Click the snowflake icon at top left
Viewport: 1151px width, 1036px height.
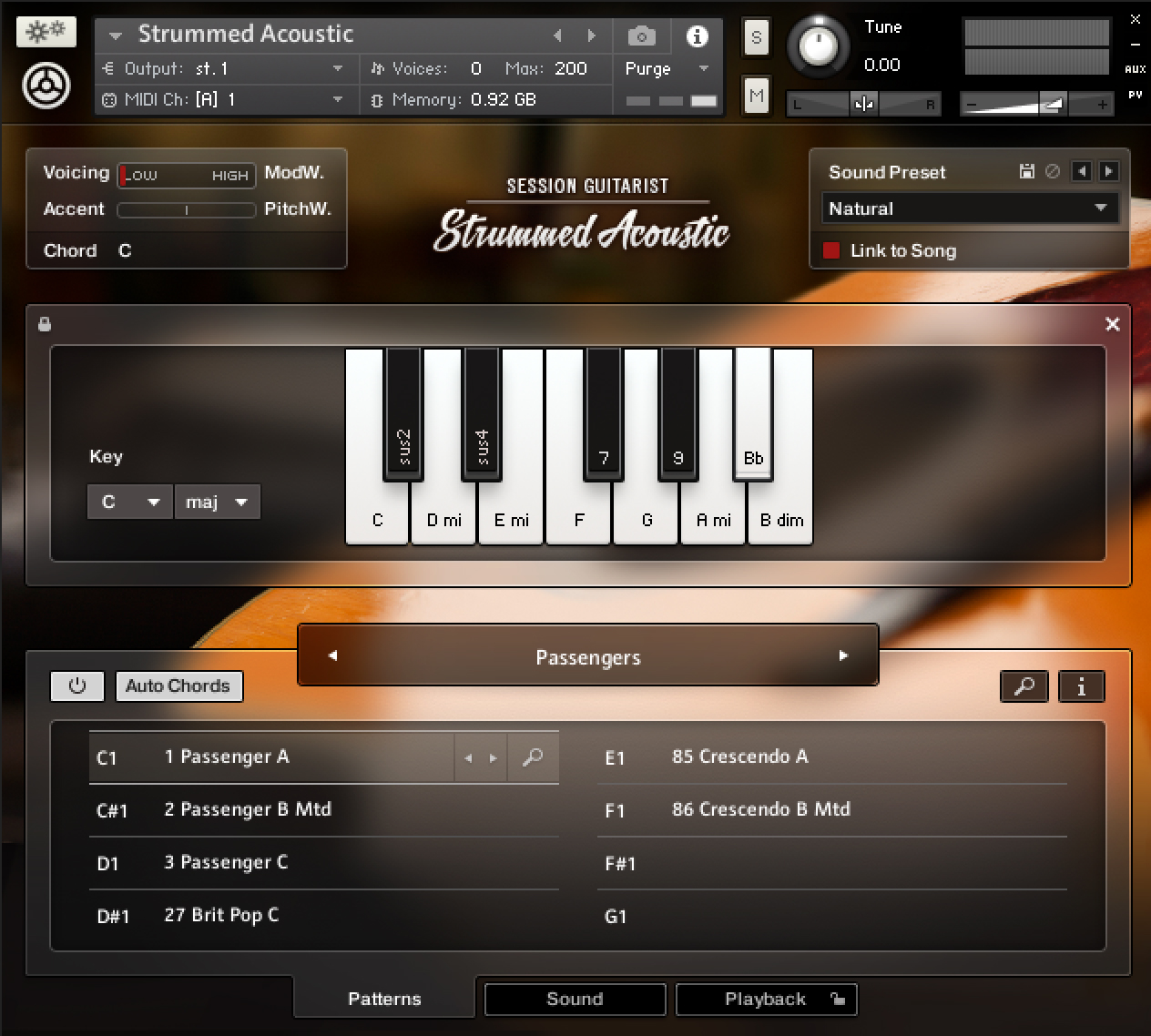click(46, 32)
